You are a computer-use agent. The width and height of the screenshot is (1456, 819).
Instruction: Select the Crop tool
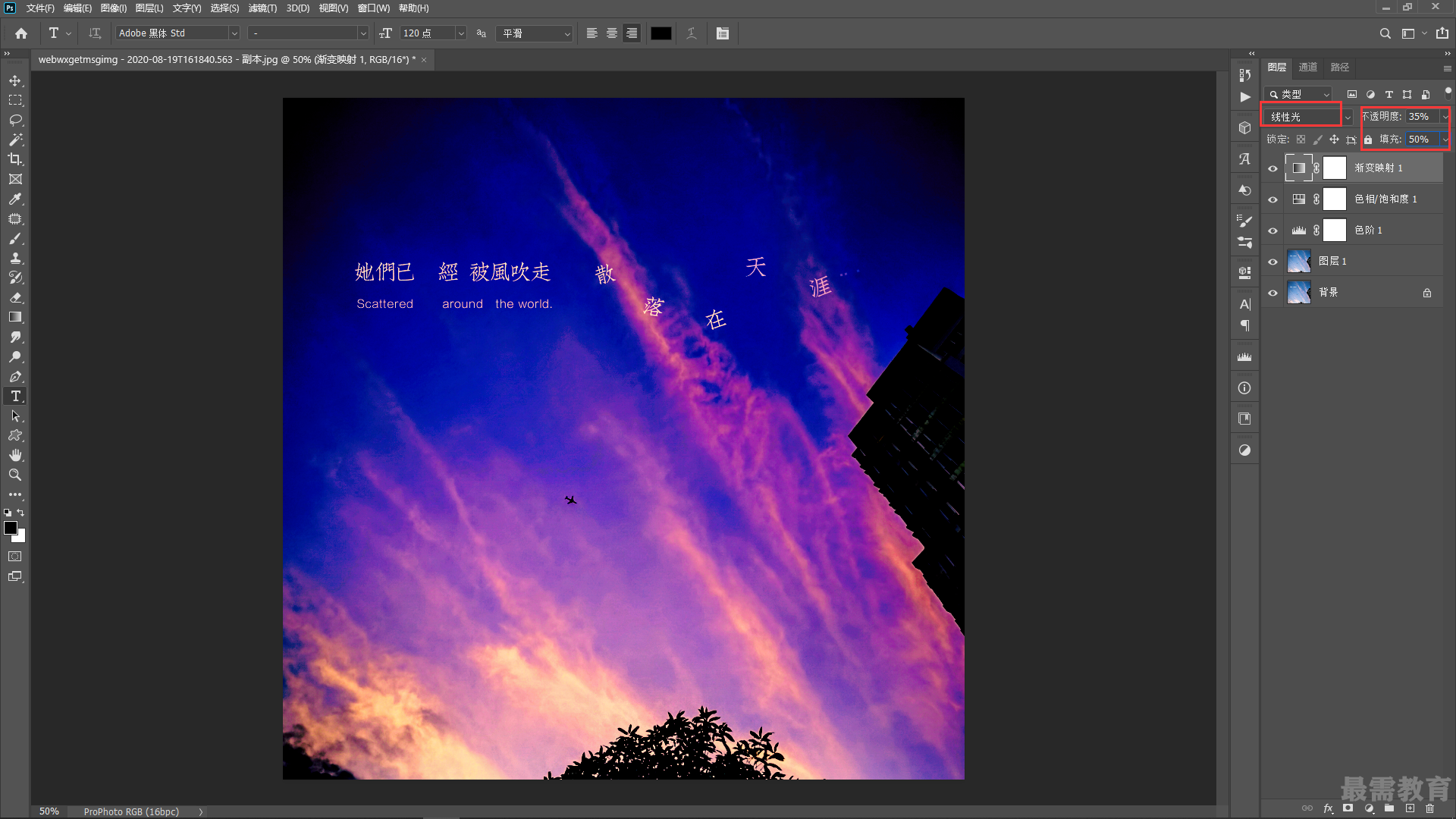click(x=15, y=159)
